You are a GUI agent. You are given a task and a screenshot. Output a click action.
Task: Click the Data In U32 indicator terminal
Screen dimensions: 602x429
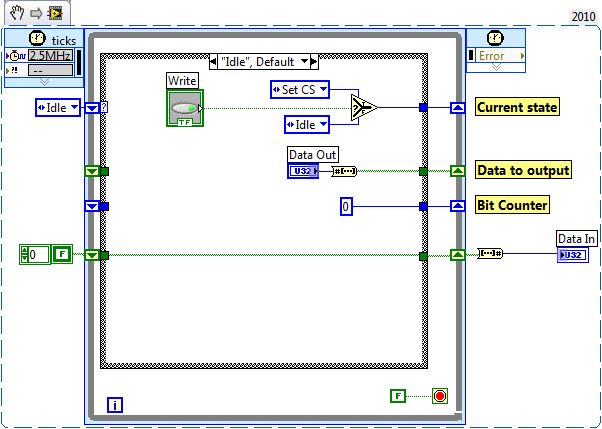[x=572, y=255]
